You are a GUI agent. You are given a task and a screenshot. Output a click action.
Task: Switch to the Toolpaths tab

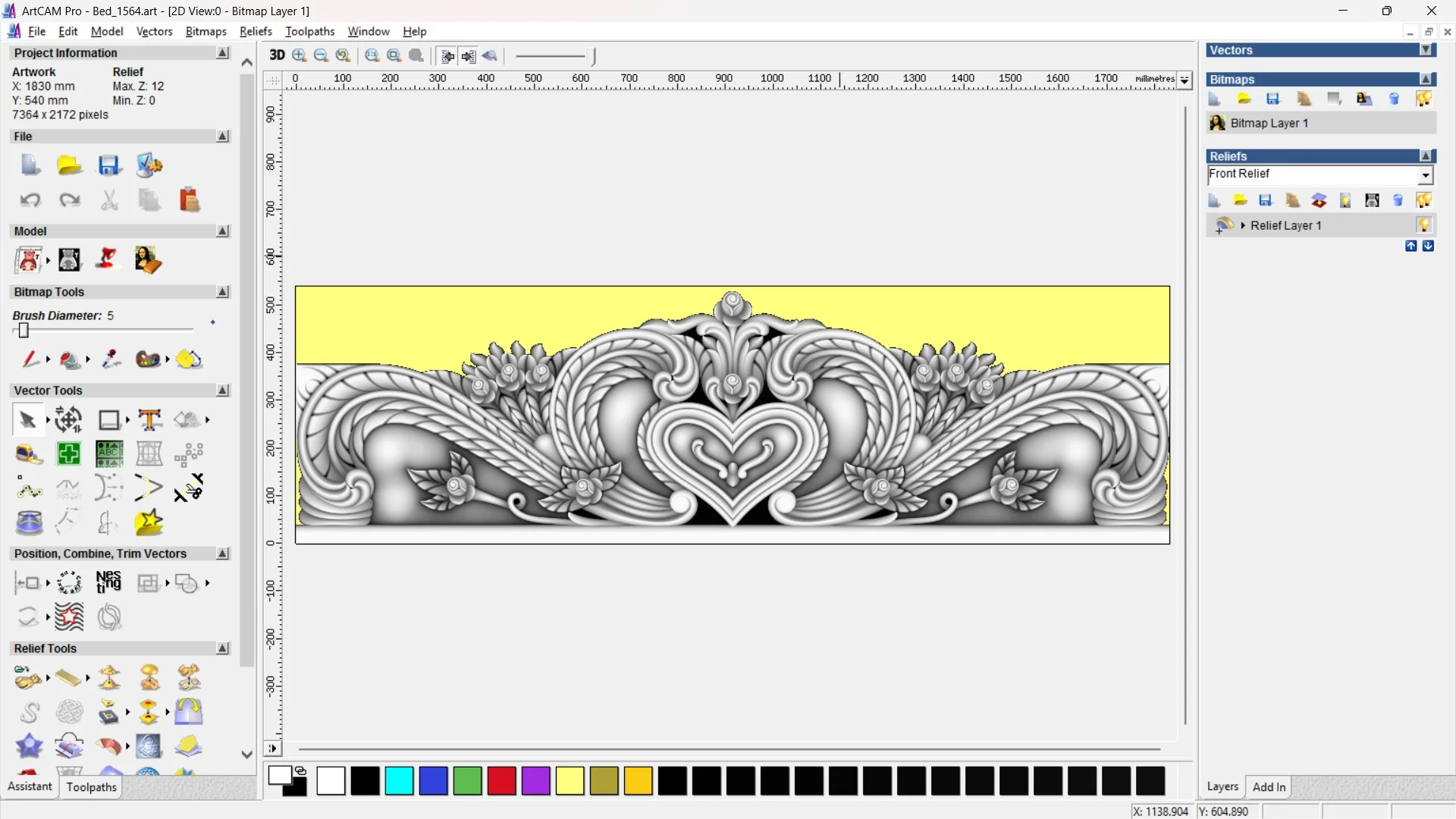(x=91, y=786)
